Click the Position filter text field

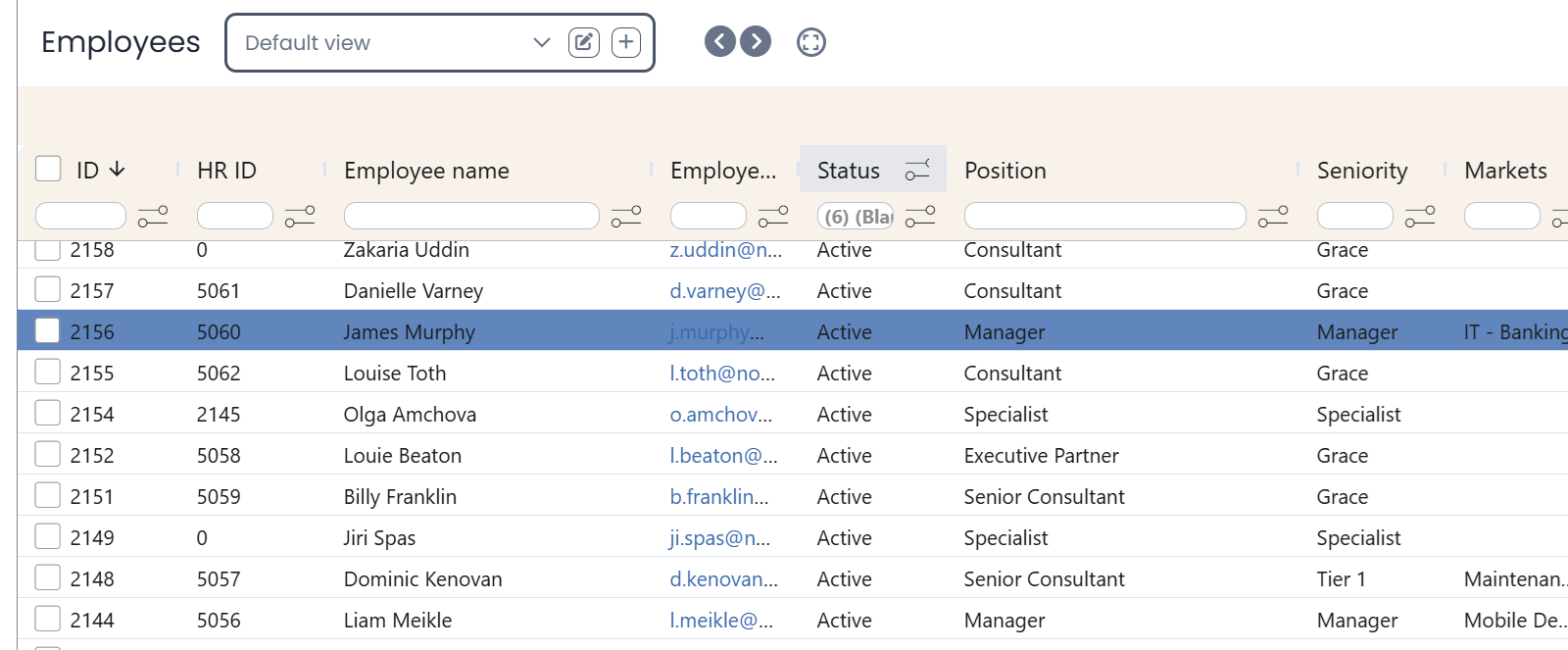1104,217
